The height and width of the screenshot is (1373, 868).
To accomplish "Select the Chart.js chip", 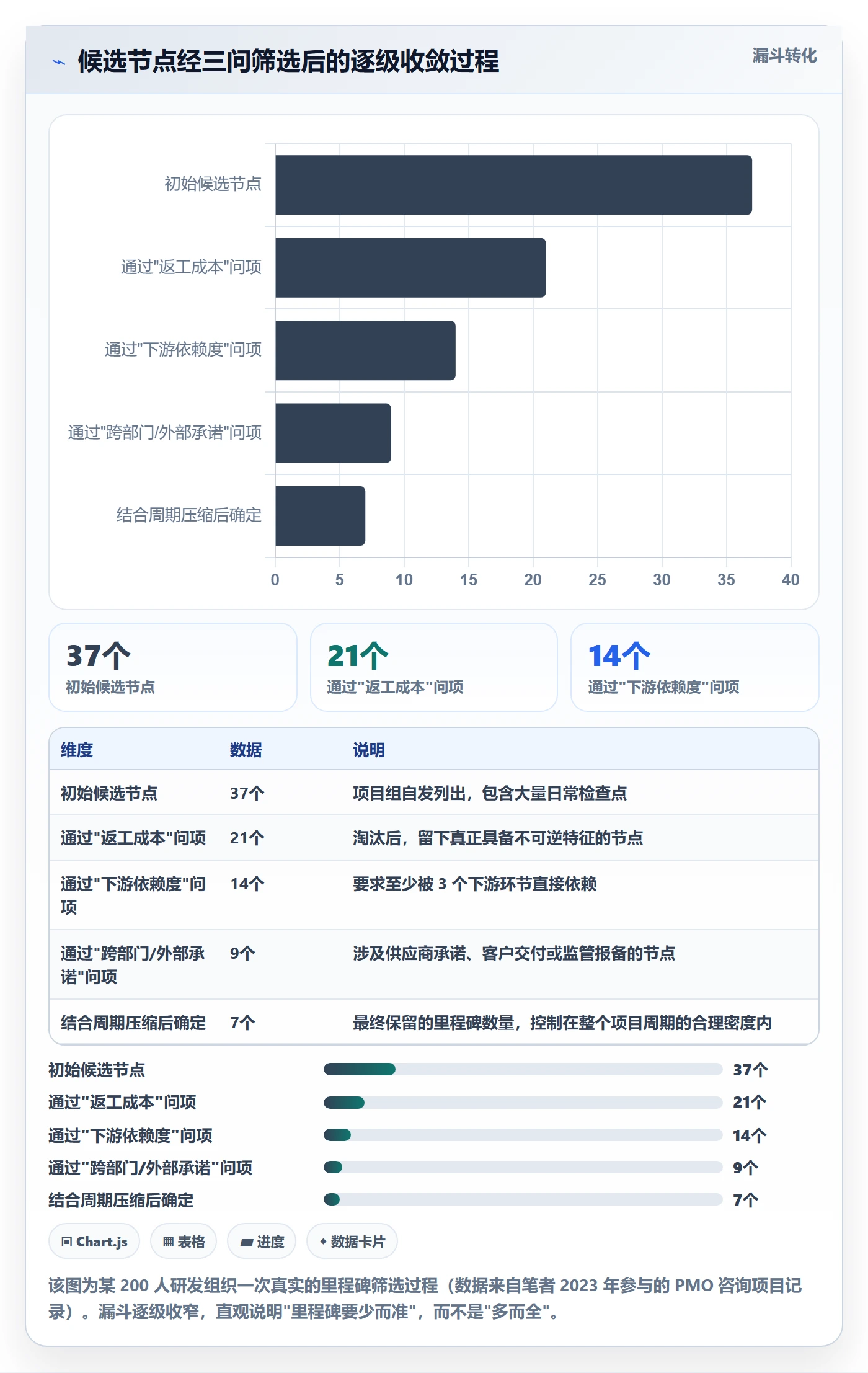I will pos(94,1242).
